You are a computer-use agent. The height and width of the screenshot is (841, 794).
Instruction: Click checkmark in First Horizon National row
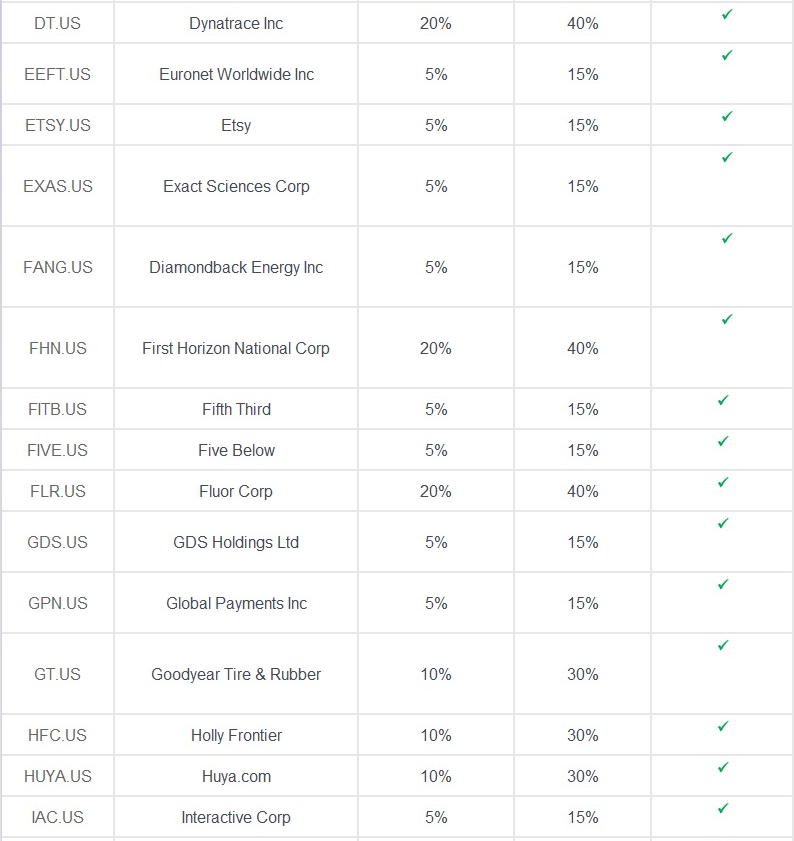(x=727, y=319)
